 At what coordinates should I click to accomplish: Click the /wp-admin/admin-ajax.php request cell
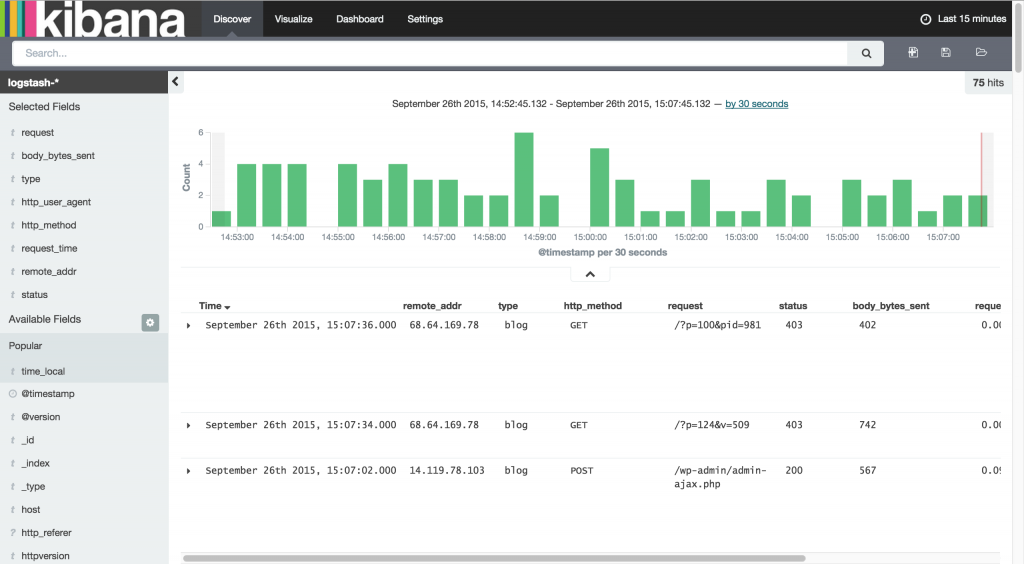pos(720,477)
